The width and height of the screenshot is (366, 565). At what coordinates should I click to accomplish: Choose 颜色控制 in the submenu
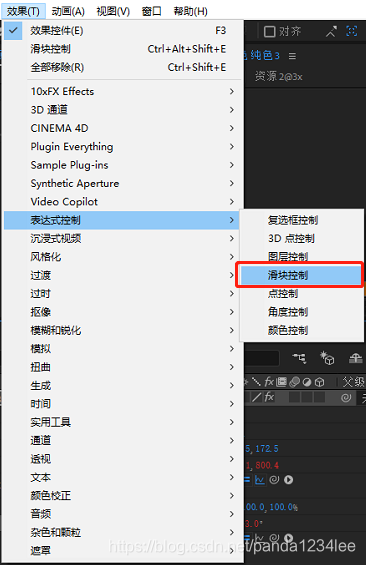(302, 330)
